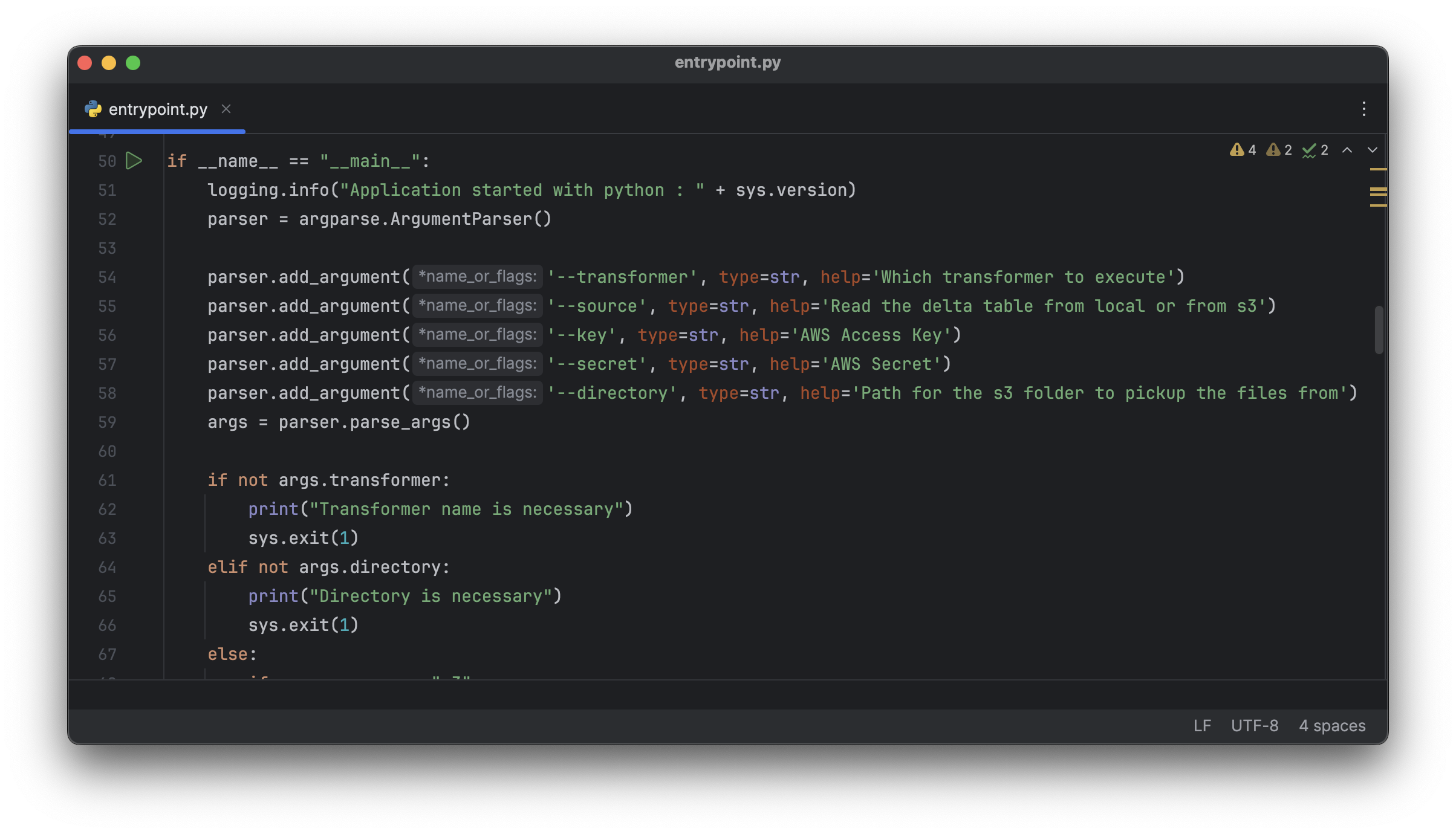
Task: Show the 2 weak warnings indicator
Action: 1279,150
